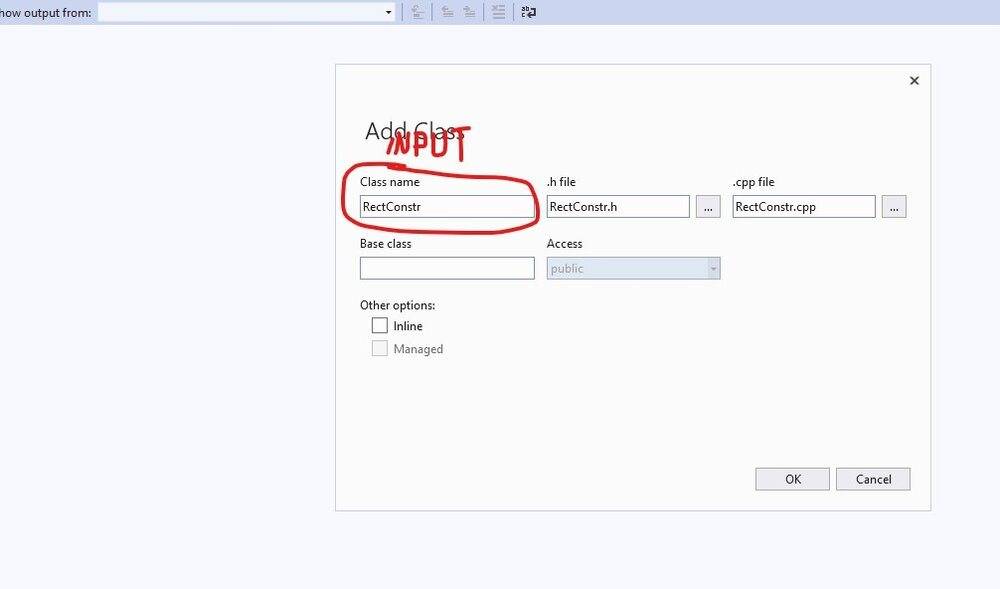Enable the Inline checkbox
The image size is (1000, 589).
click(379, 325)
